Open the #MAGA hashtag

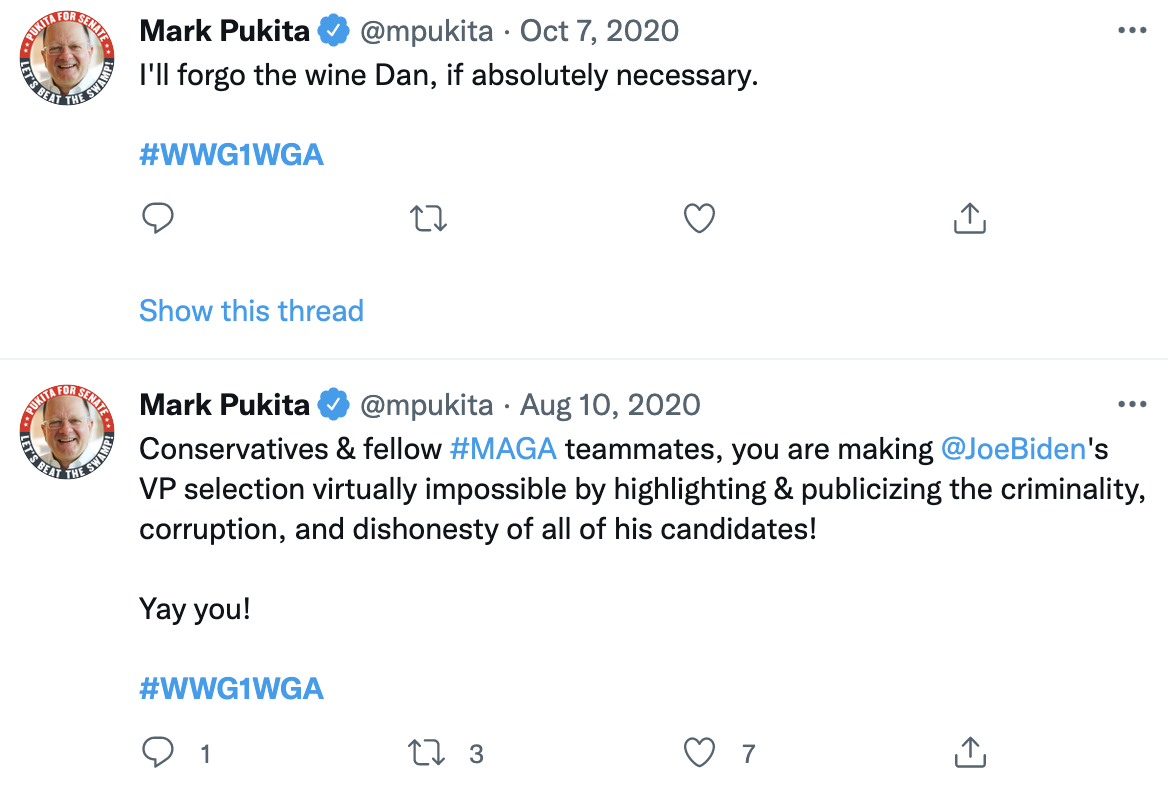click(505, 449)
